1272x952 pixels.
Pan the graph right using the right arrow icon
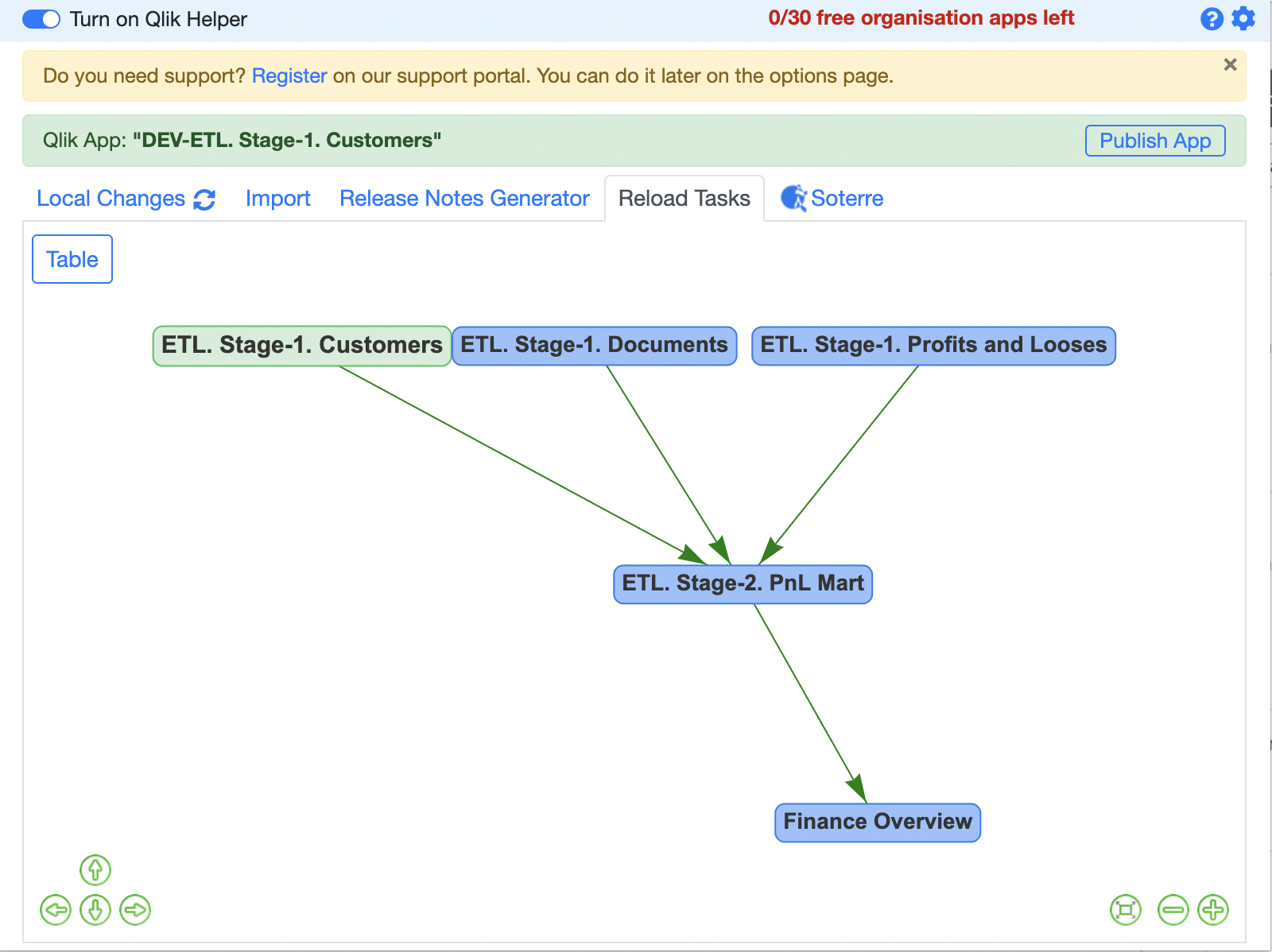tap(135, 910)
